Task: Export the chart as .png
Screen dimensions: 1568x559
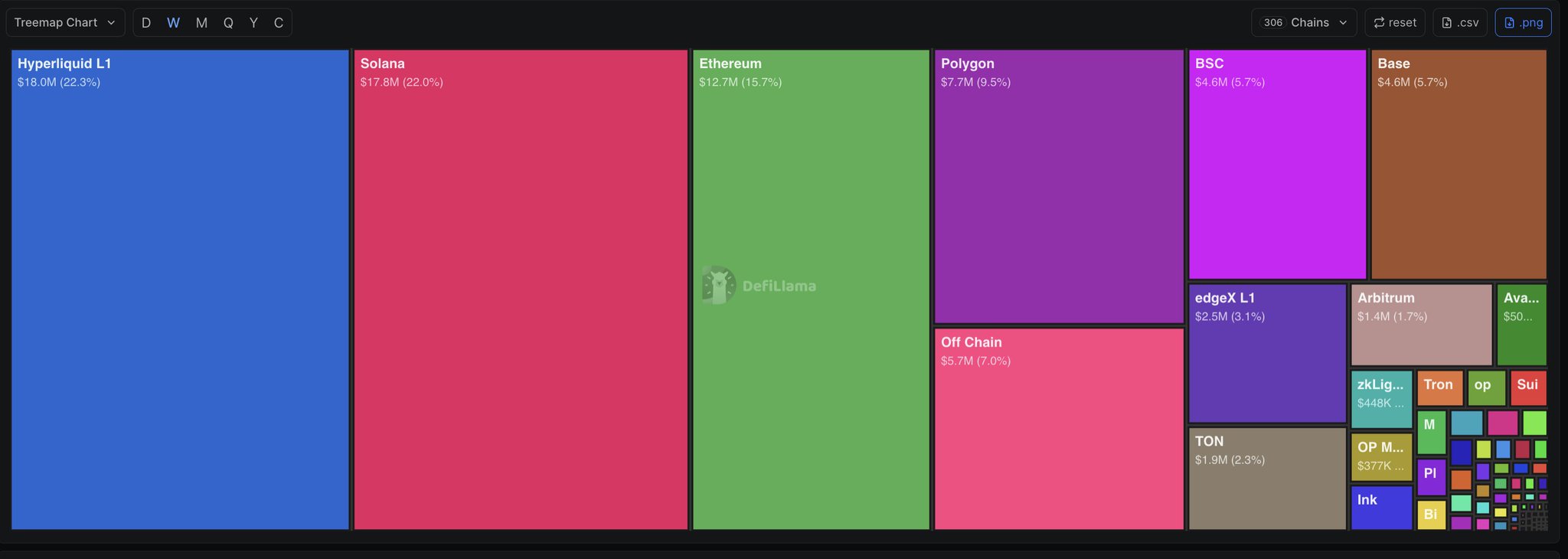Action: pos(1524,23)
